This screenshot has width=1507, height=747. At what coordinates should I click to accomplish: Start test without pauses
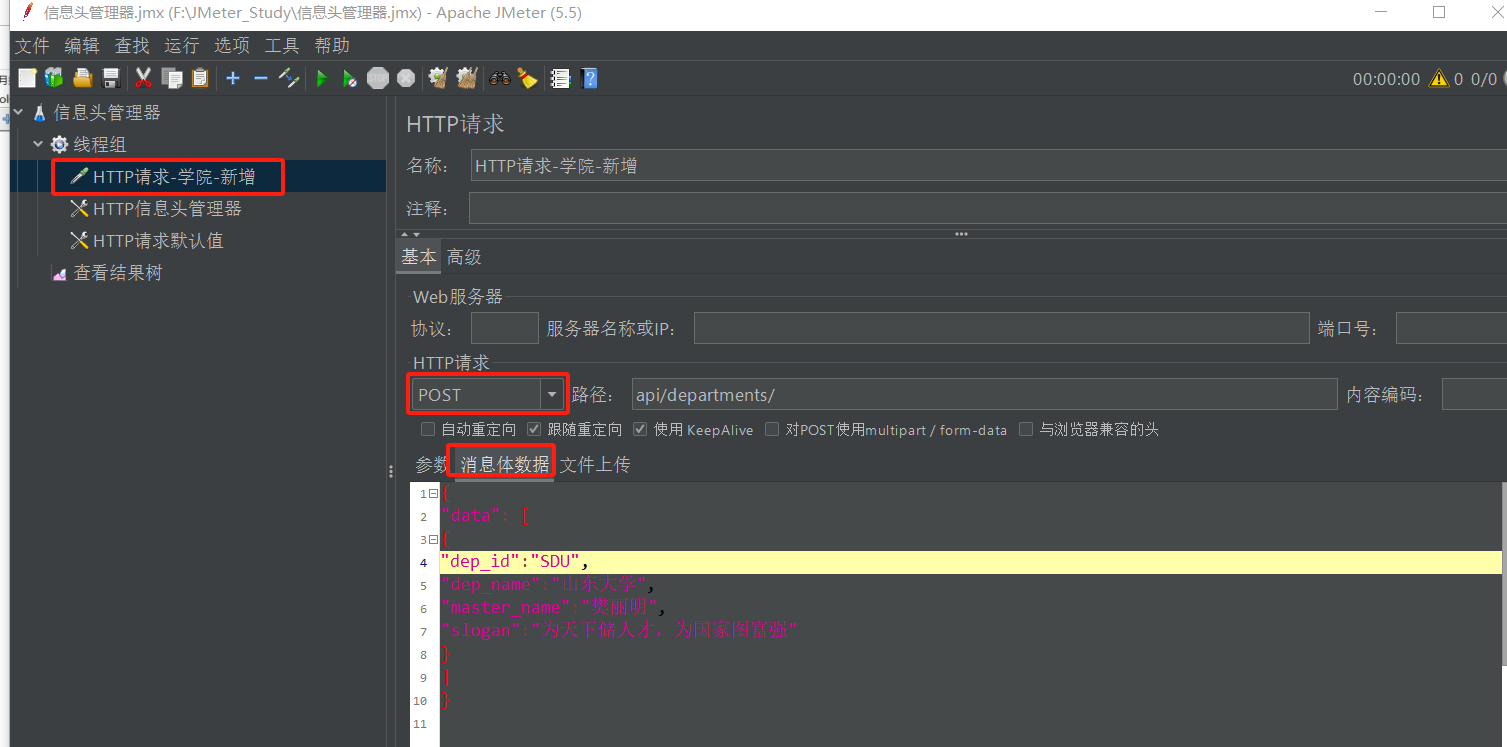tap(349, 78)
